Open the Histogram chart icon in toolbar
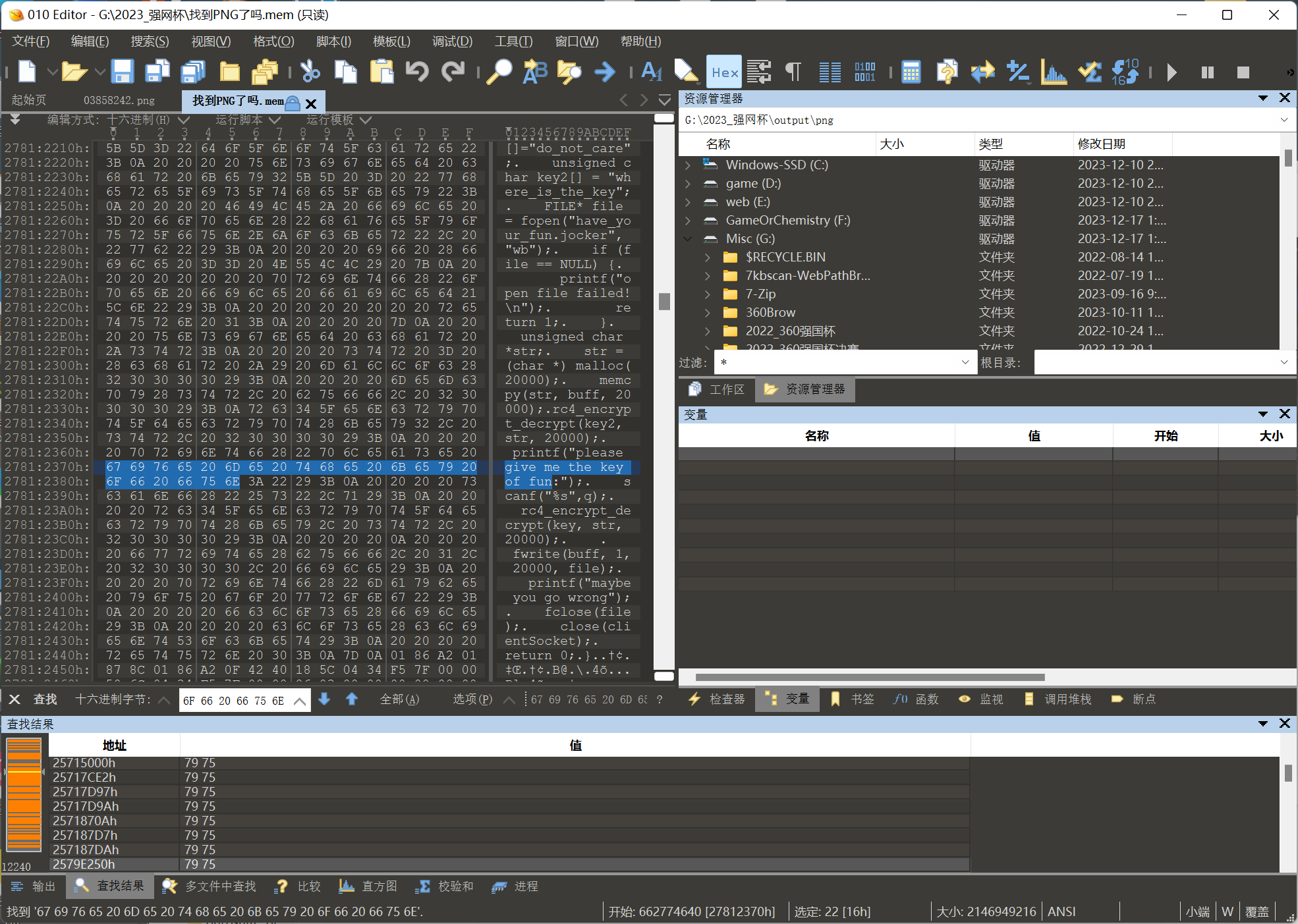Viewport: 1298px width, 924px height. [x=1054, y=71]
